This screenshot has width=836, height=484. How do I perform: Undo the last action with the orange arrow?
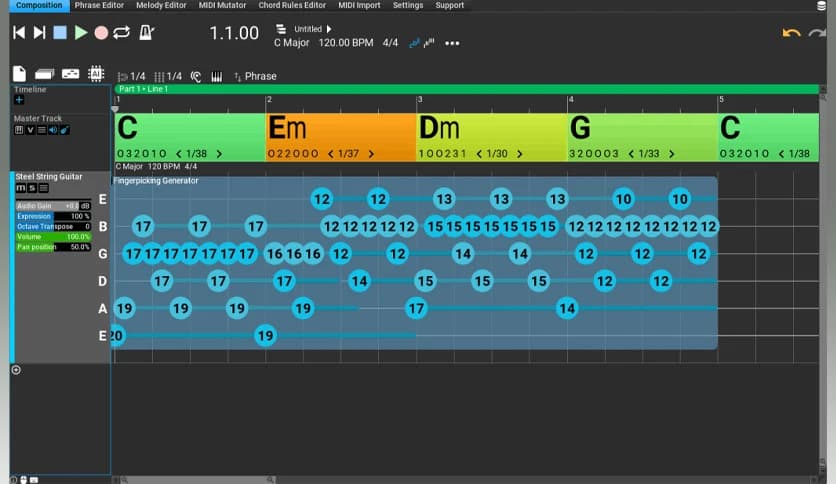pyautogui.click(x=791, y=33)
